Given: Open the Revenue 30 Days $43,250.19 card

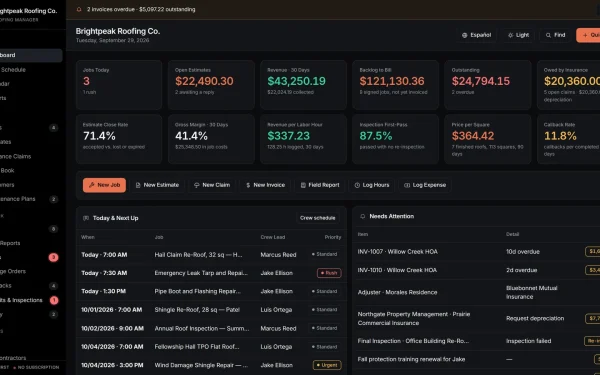Looking at the screenshot, I should point(303,85).
